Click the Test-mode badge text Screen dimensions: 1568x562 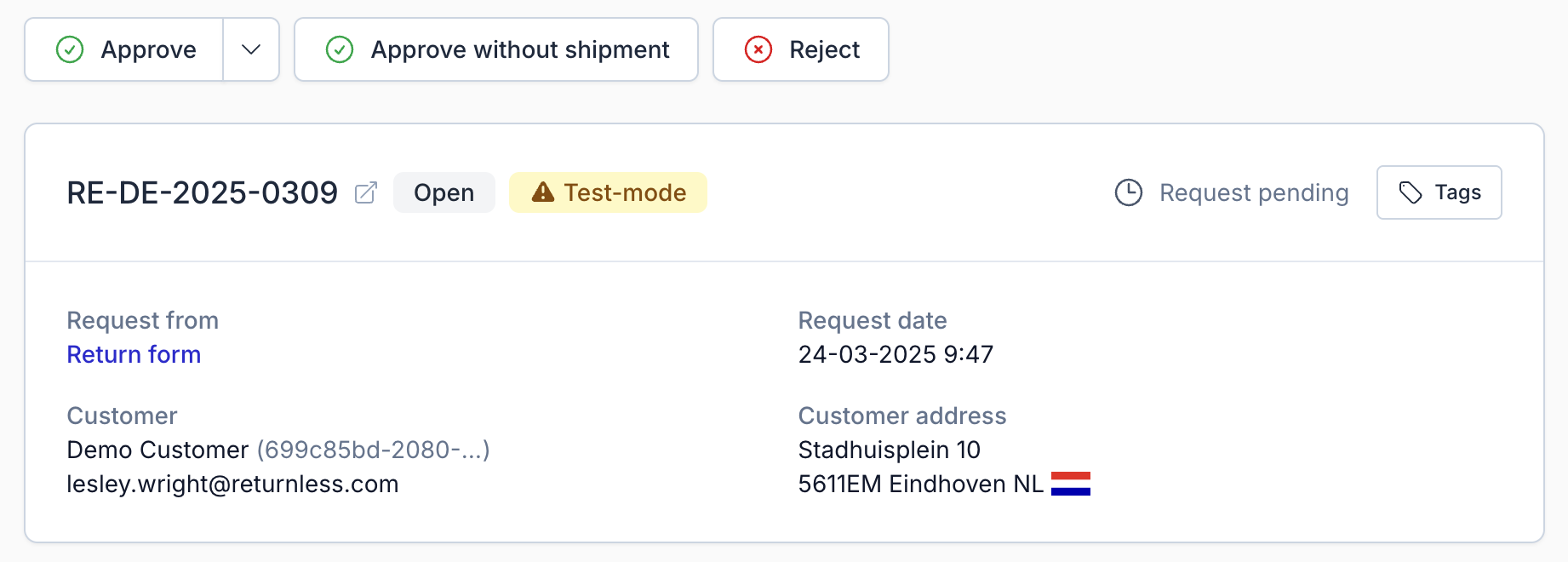click(625, 192)
